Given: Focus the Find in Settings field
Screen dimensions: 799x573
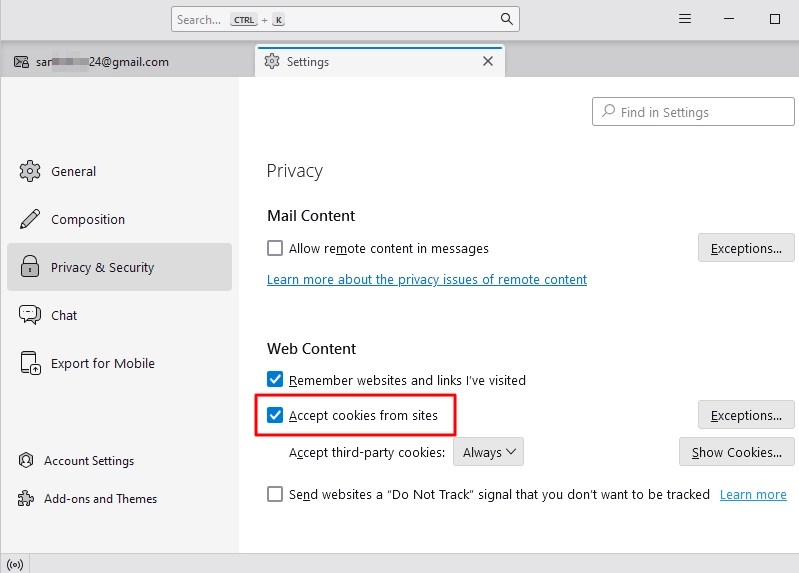Looking at the screenshot, I should pos(693,111).
